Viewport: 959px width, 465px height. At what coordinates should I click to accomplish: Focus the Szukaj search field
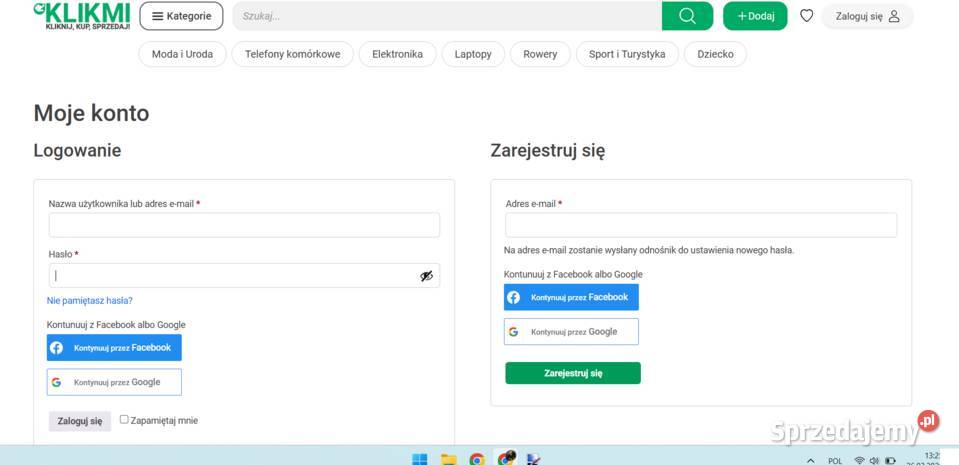447,16
